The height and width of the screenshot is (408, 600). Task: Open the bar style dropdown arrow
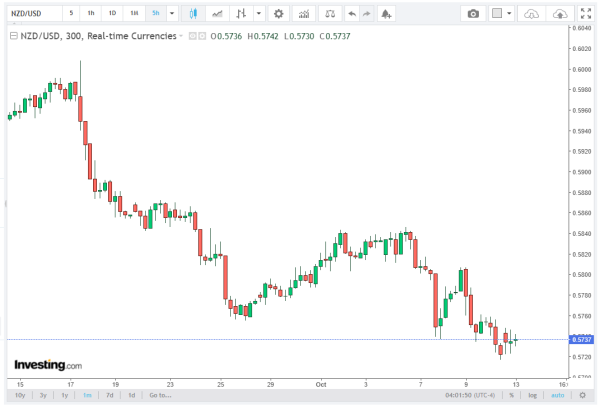(259, 14)
